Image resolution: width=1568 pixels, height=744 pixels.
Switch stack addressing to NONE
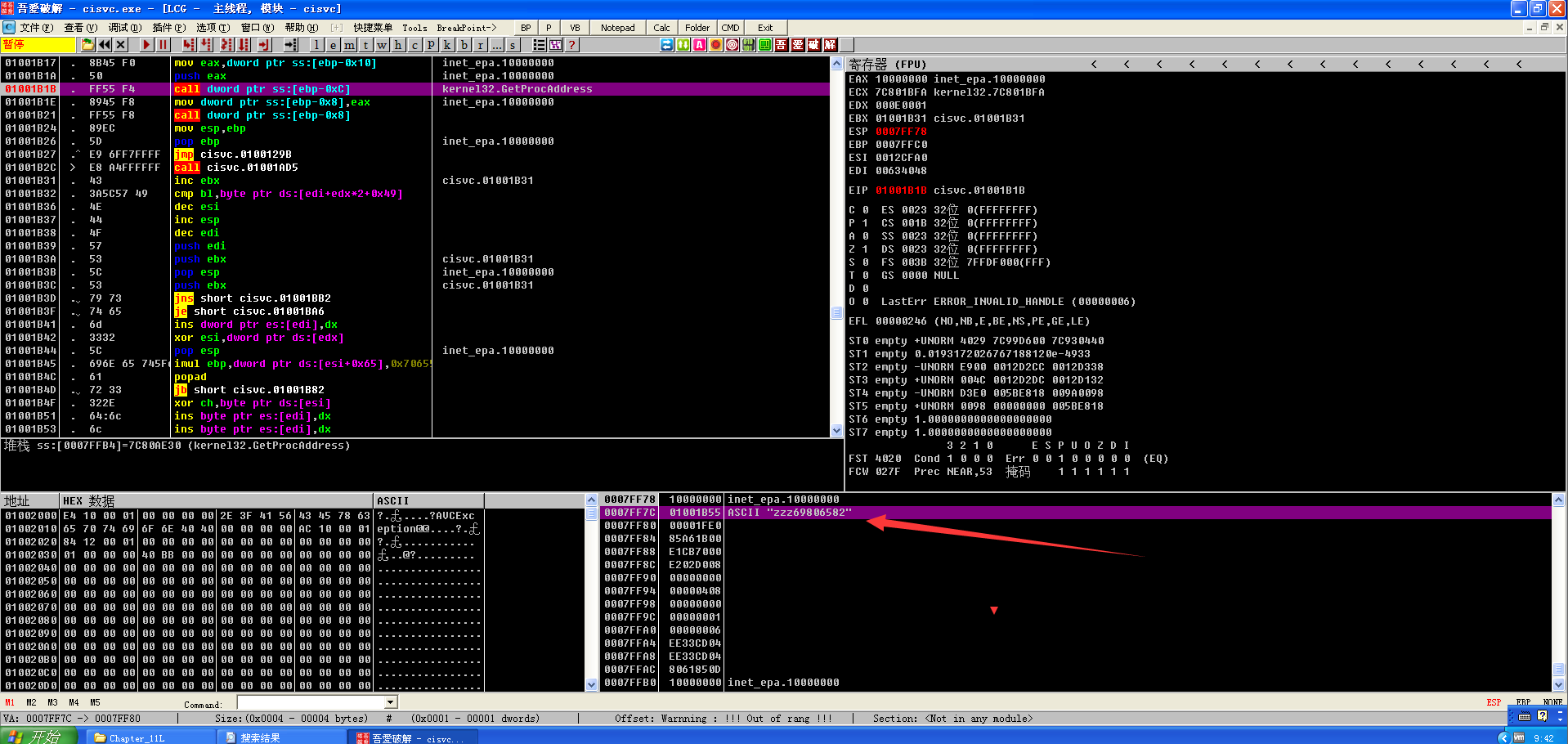(x=1552, y=702)
